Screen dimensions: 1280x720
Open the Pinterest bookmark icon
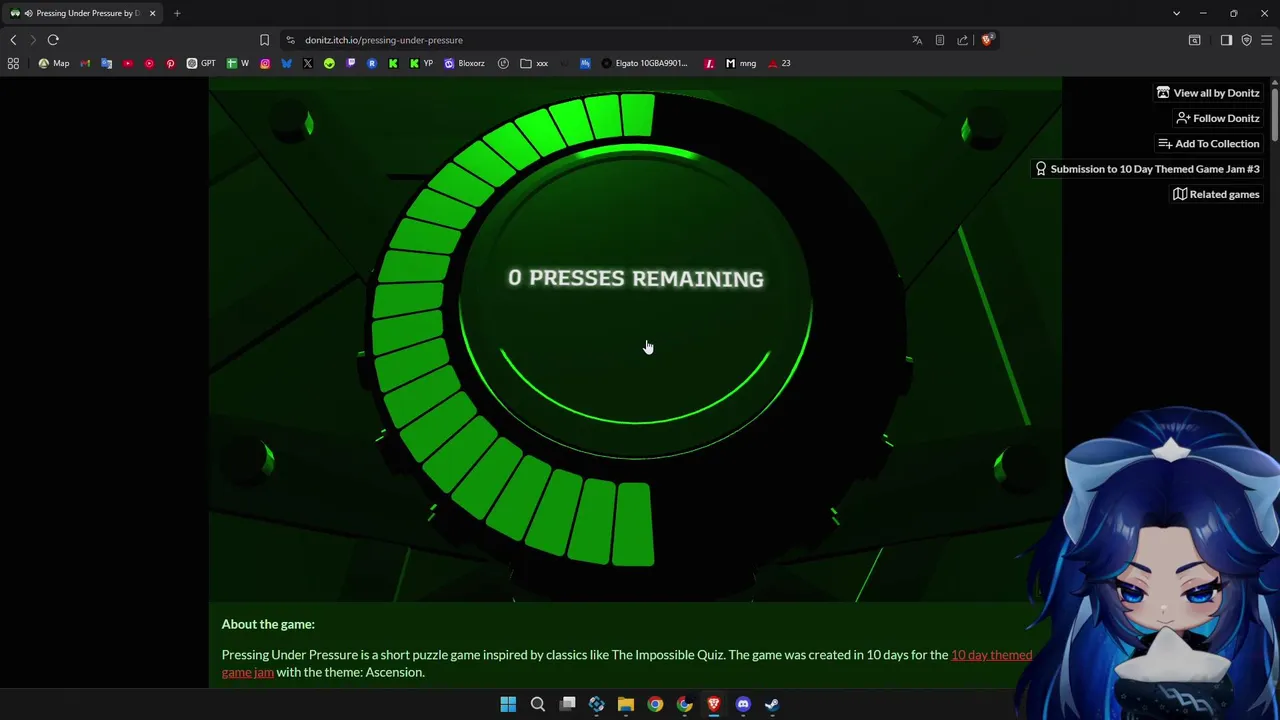tap(170, 63)
